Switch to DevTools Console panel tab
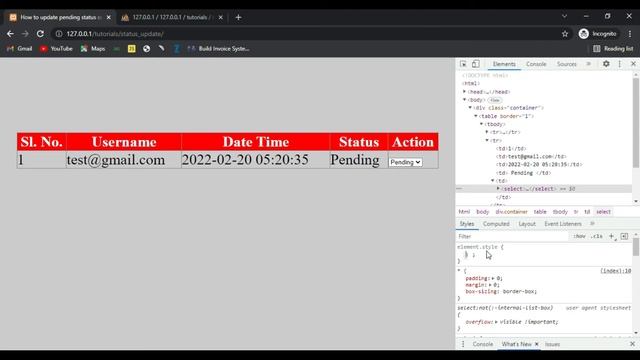This screenshot has height=360, width=640. (536, 64)
